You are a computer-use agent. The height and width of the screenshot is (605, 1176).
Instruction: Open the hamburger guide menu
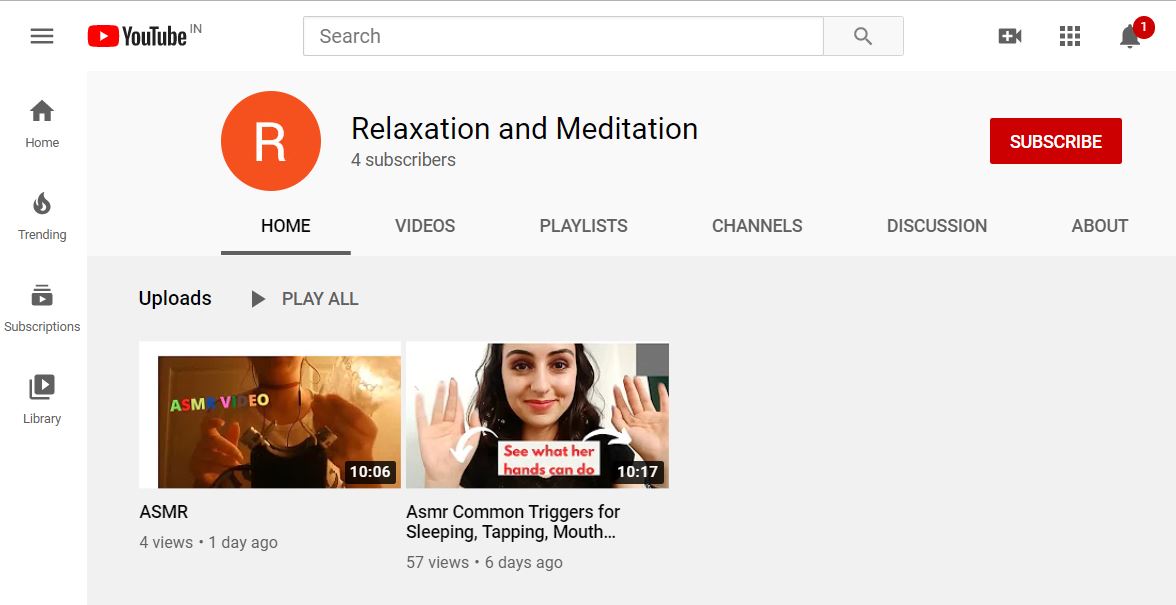pyautogui.click(x=42, y=36)
